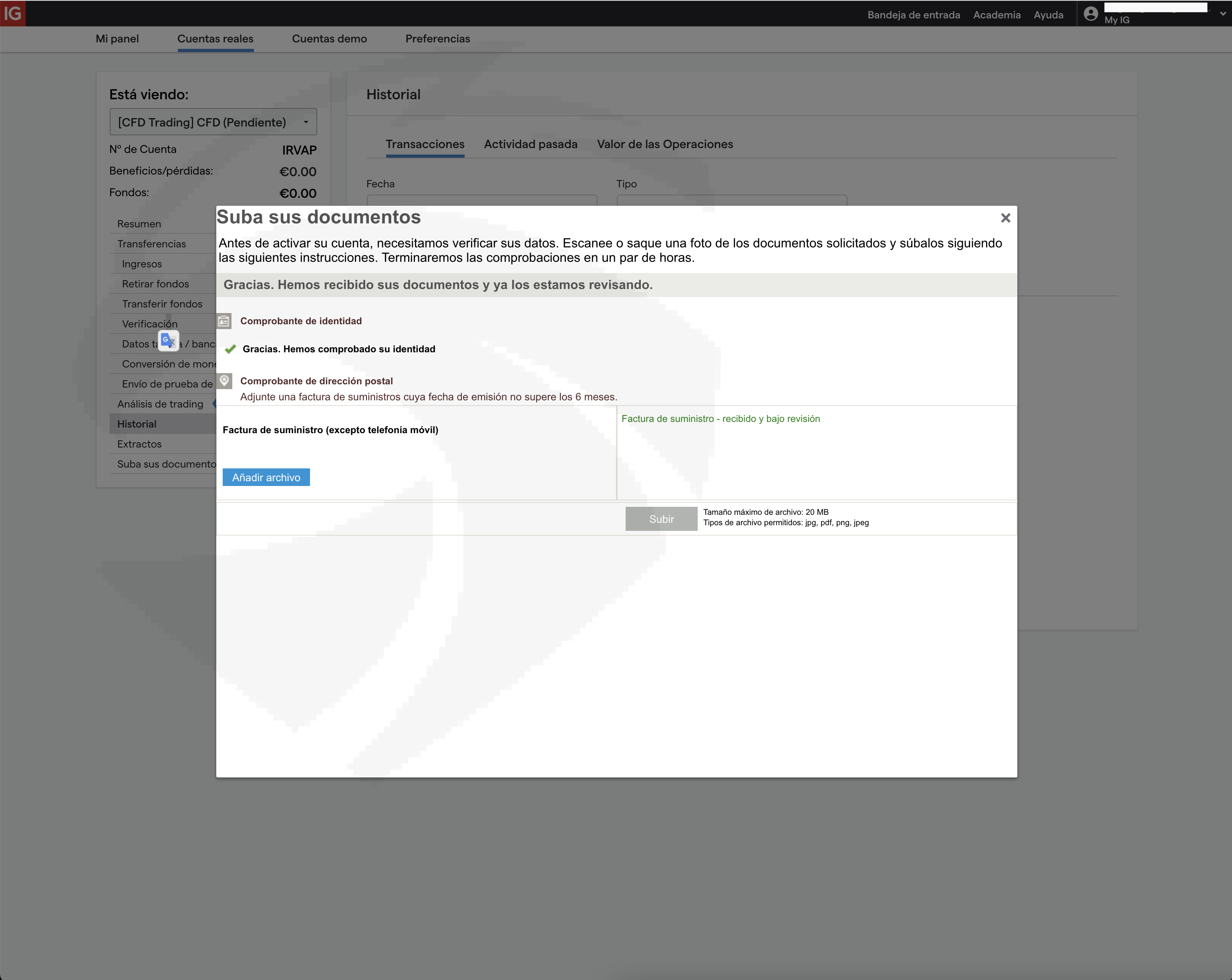This screenshot has width=1232, height=980.
Task: Click the Añadir archivo button
Action: pos(266,478)
